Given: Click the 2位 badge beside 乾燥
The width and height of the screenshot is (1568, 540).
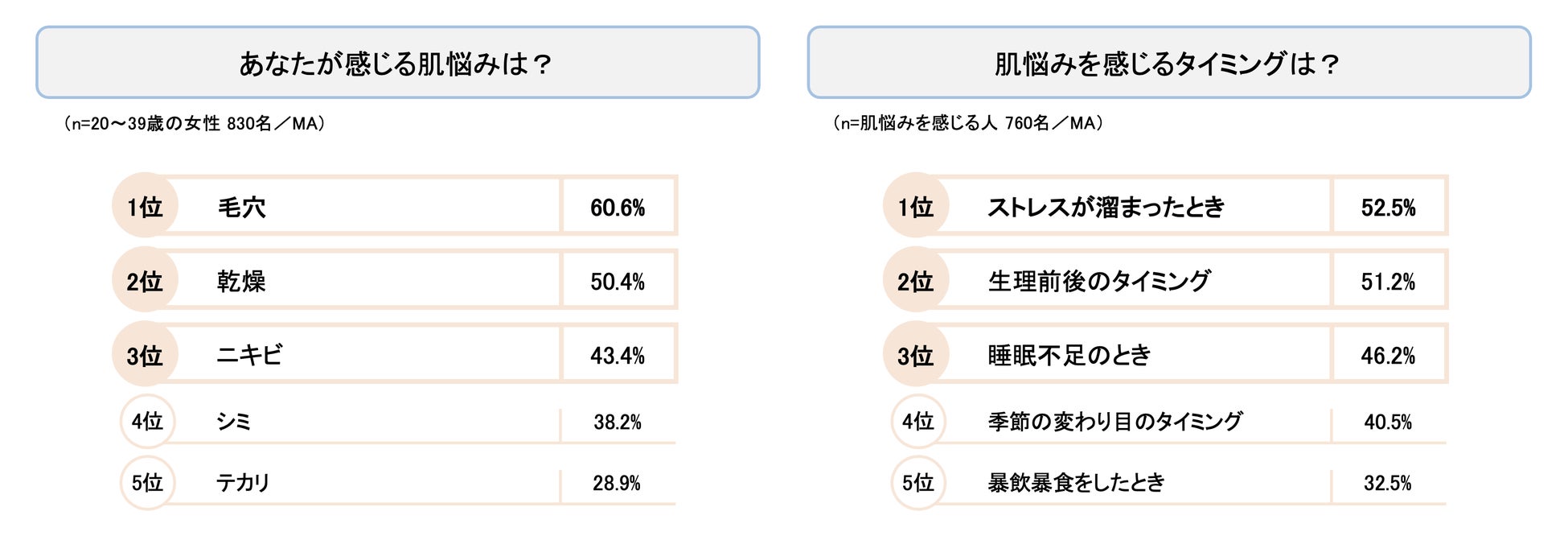Looking at the screenshot, I should click(145, 281).
